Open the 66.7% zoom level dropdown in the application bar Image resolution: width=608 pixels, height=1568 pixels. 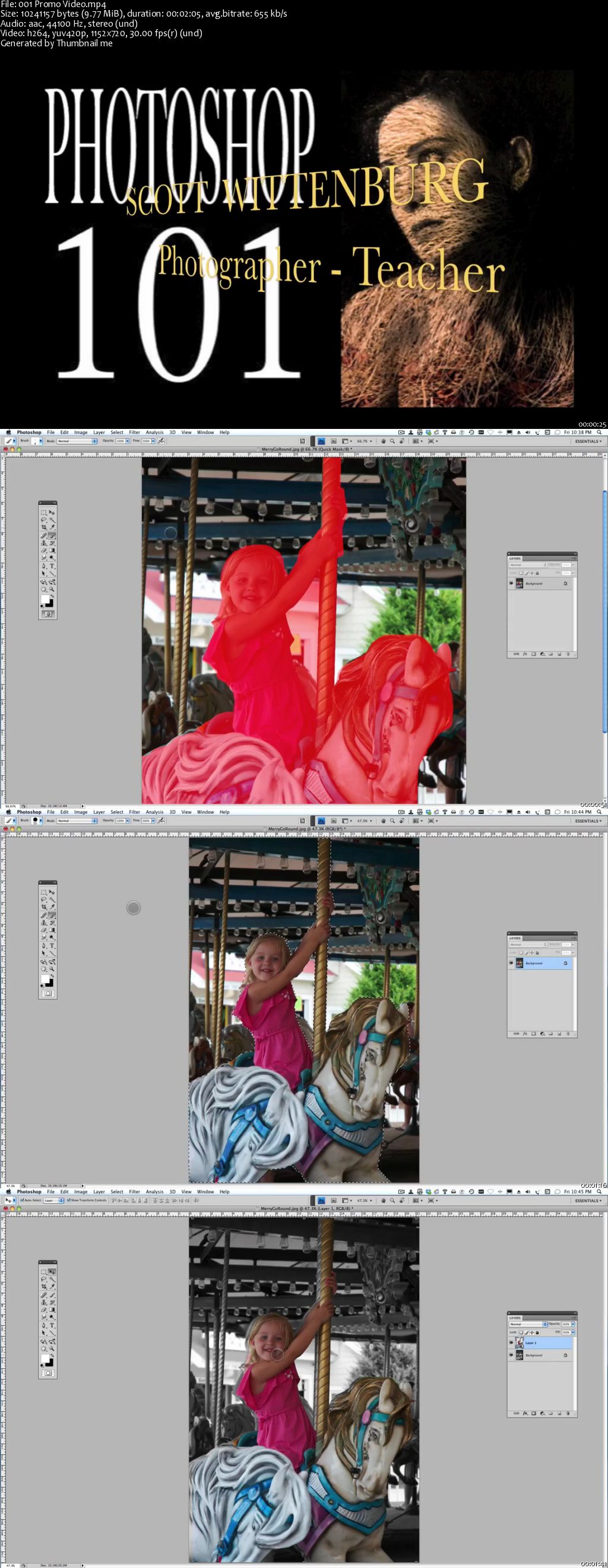tap(365, 441)
